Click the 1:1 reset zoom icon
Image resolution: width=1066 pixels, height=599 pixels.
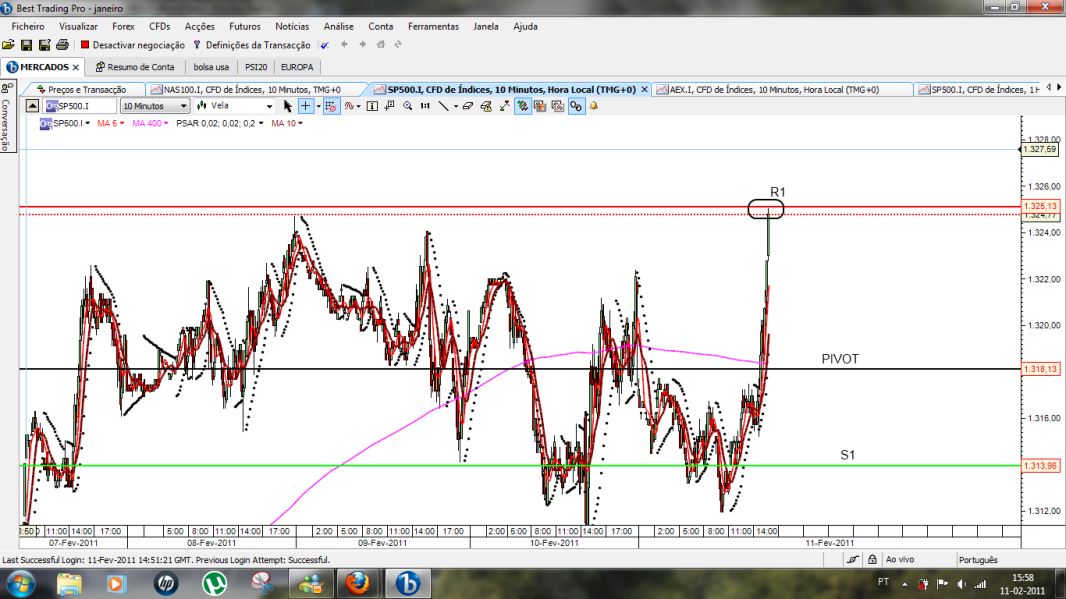(x=425, y=106)
